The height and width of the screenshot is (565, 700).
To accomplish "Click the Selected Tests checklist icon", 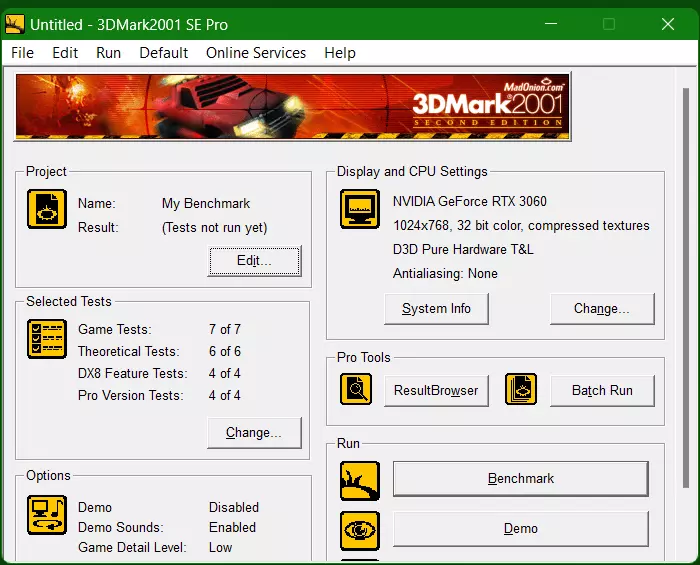I will click(47, 339).
